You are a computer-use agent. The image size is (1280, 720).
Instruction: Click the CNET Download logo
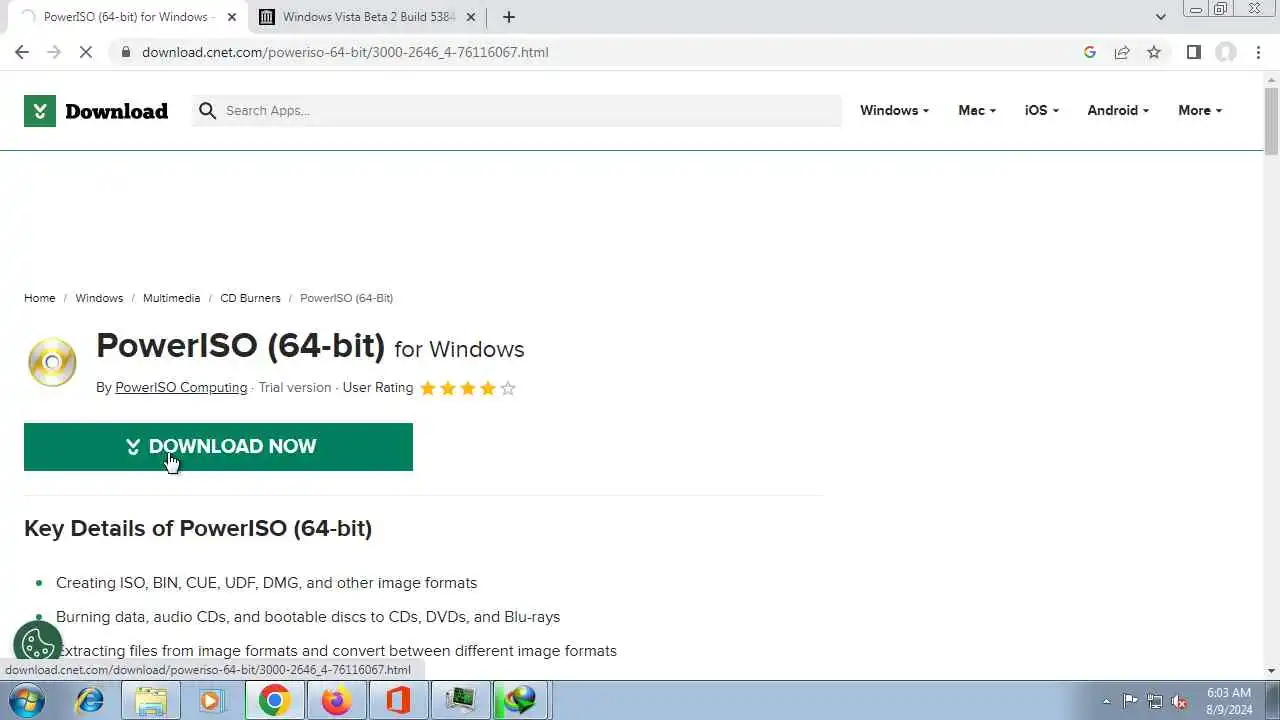96,111
